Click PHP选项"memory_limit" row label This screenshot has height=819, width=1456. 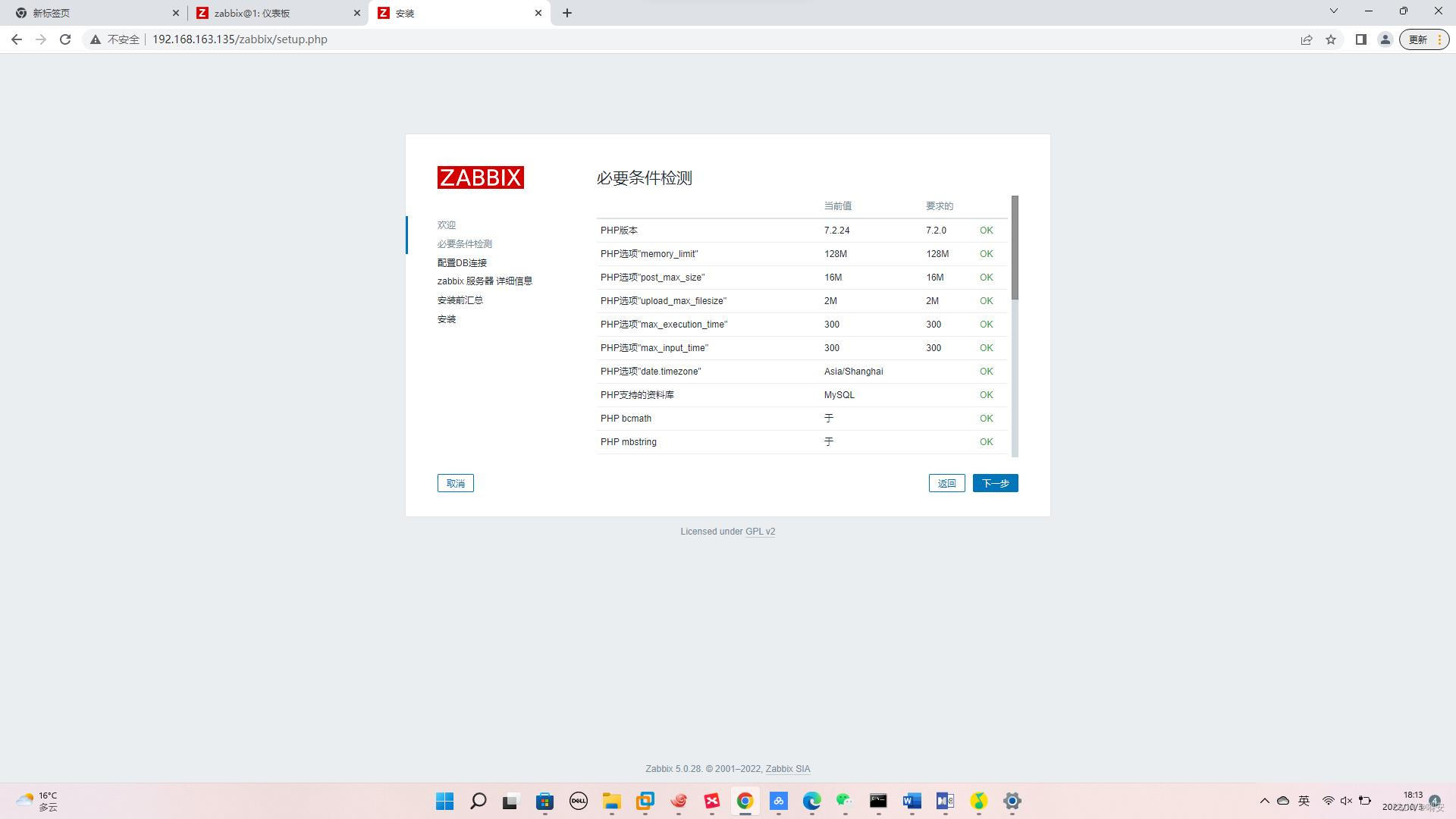click(x=649, y=254)
